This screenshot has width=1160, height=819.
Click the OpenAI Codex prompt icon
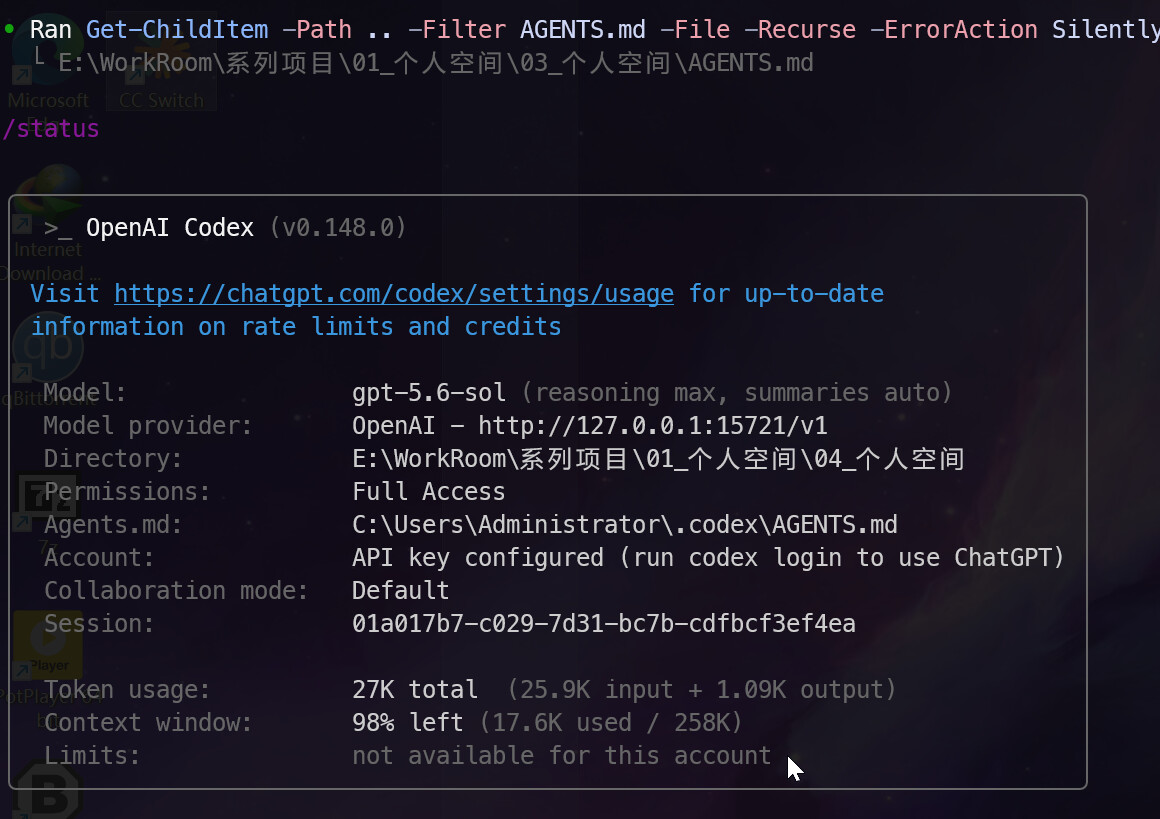pyautogui.click(x=58, y=228)
